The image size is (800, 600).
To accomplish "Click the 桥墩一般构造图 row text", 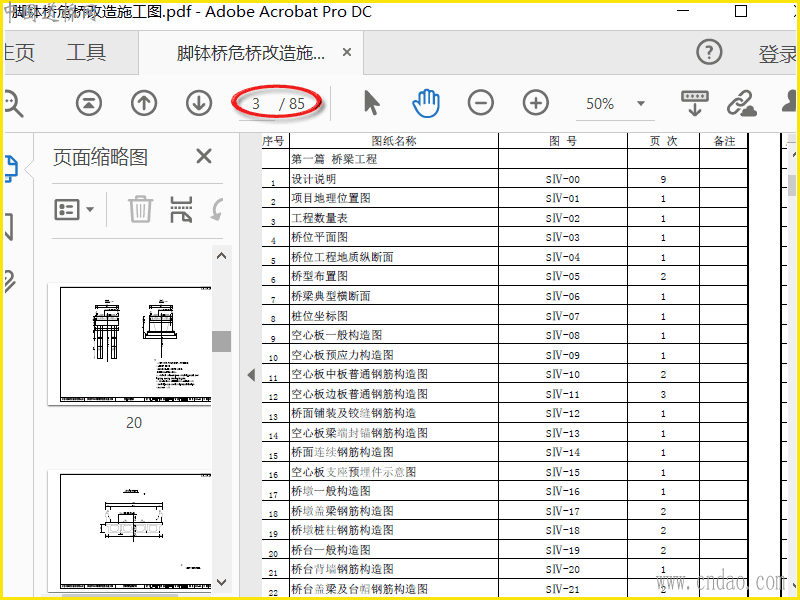I will [x=331, y=492].
